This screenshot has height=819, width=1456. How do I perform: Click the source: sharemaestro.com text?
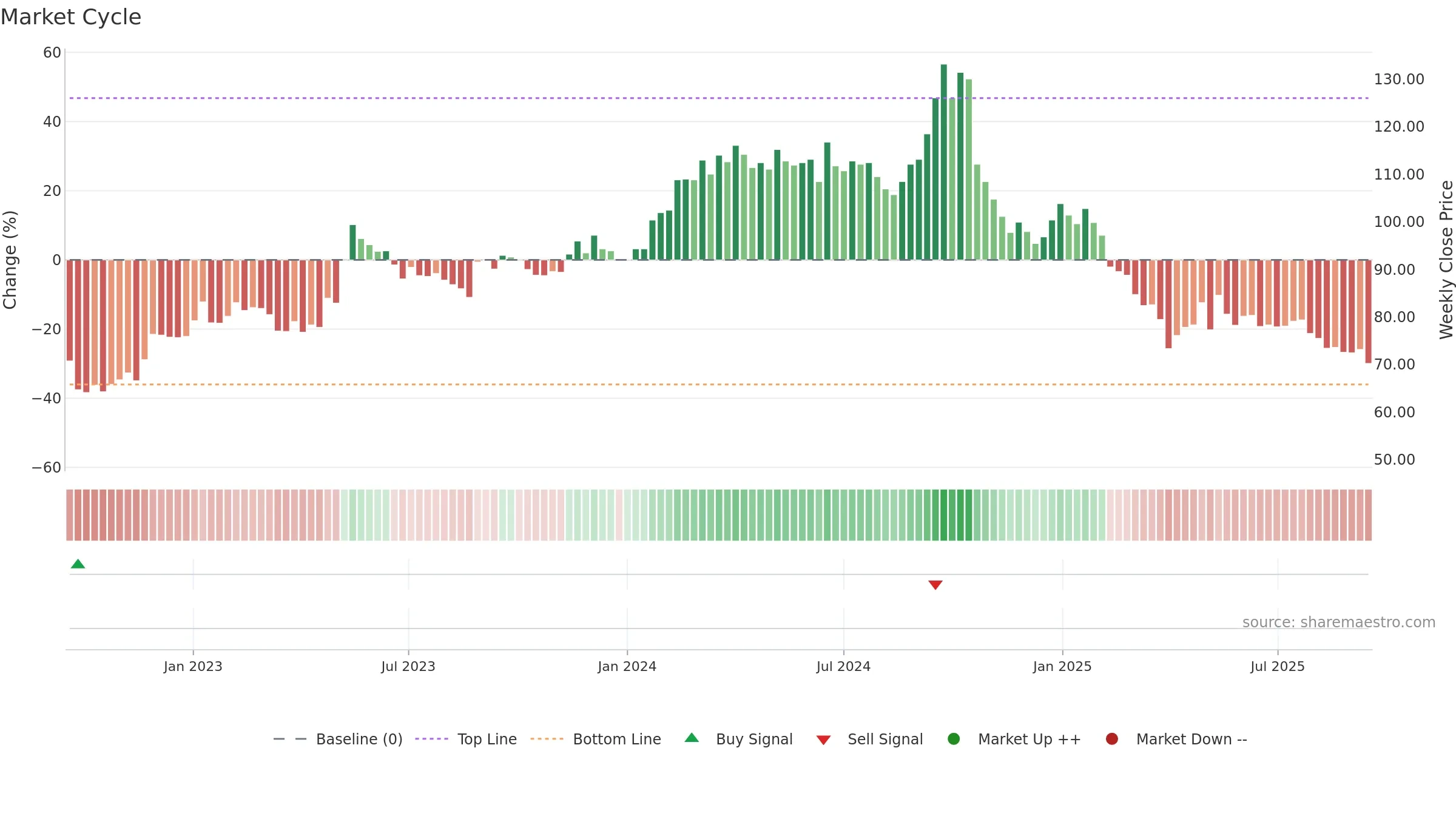pos(1339,622)
